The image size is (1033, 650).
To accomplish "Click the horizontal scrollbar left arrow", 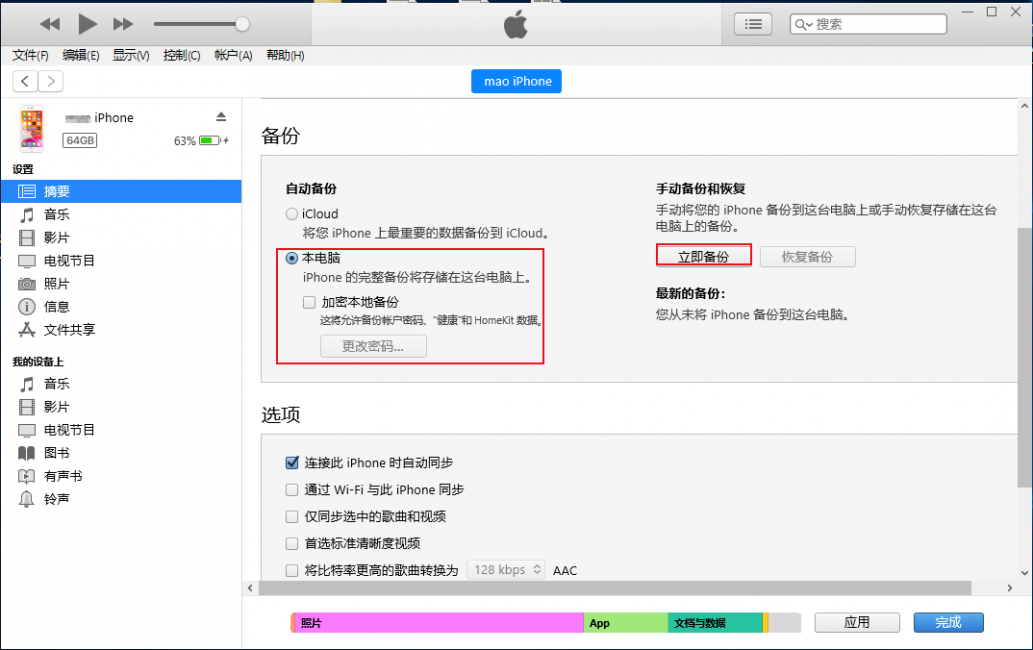I will pos(250,588).
